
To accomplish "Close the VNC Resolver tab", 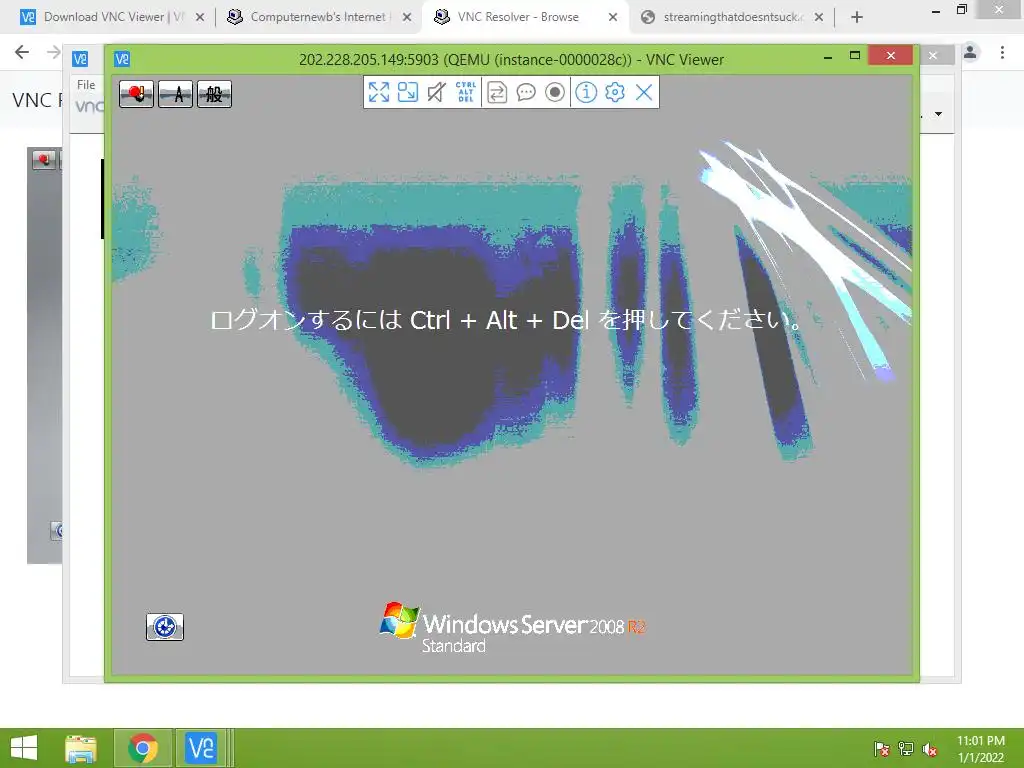I will (613, 17).
